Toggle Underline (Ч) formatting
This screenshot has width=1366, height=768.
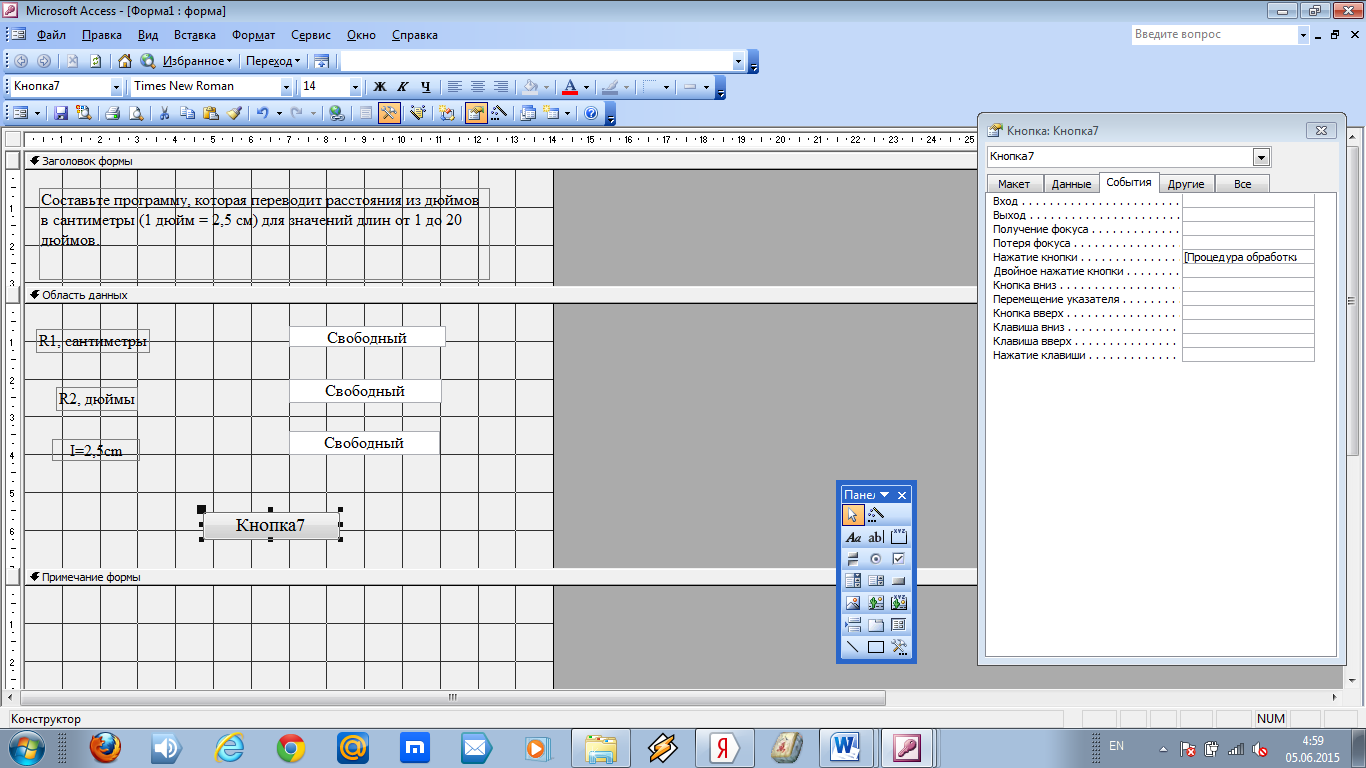click(426, 87)
